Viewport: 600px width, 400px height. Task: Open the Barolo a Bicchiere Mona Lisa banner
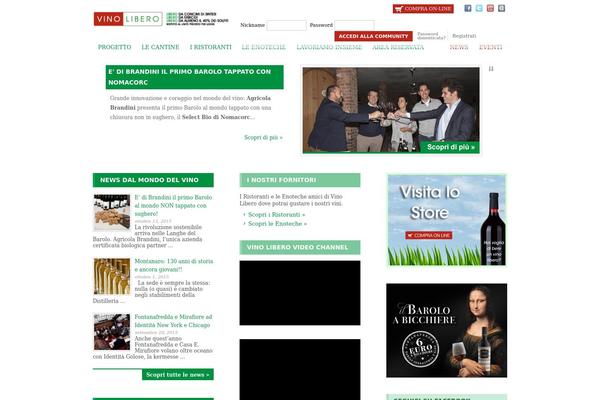447,330
